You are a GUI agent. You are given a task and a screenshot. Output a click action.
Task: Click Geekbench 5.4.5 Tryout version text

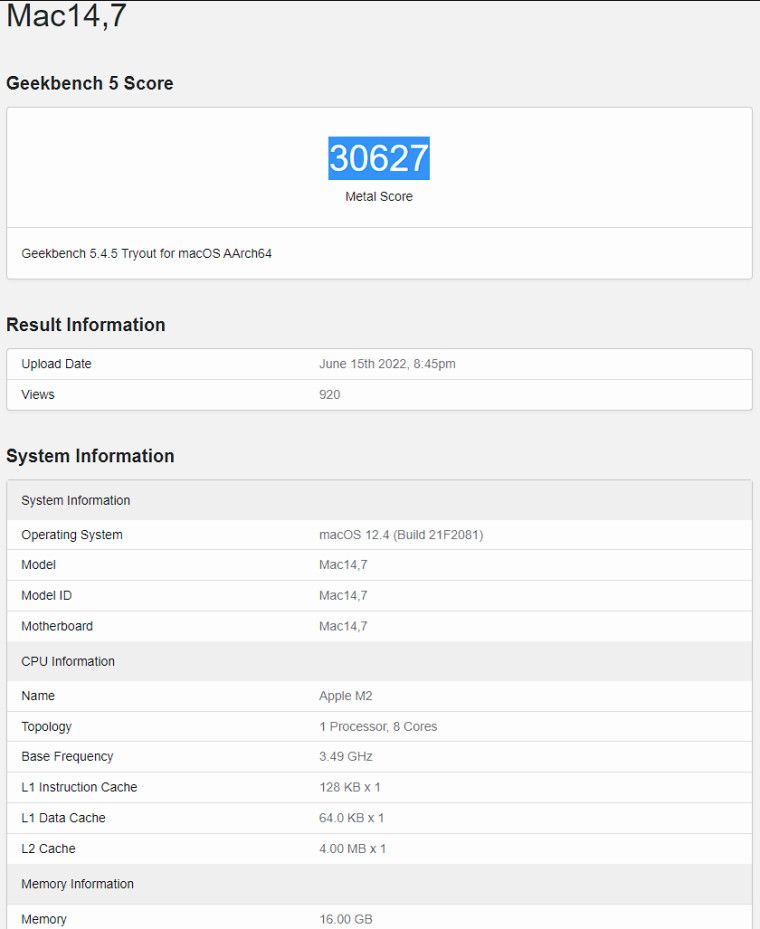coord(146,254)
